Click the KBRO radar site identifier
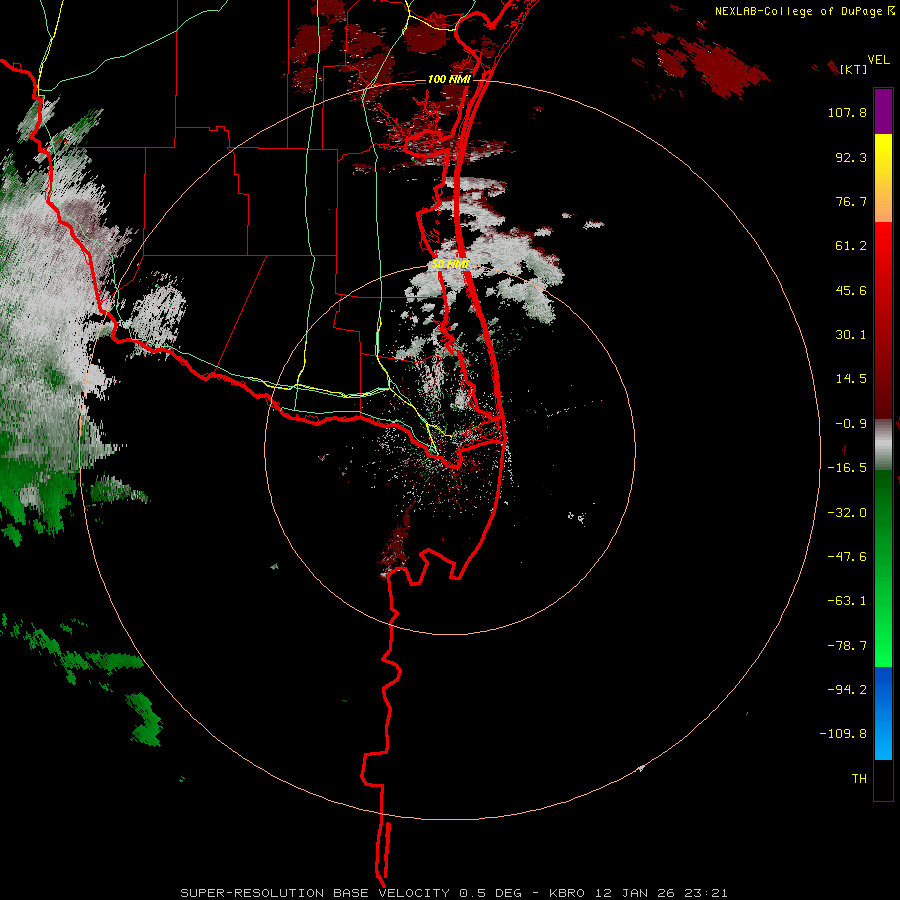The image size is (900, 900). click(x=567, y=893)
